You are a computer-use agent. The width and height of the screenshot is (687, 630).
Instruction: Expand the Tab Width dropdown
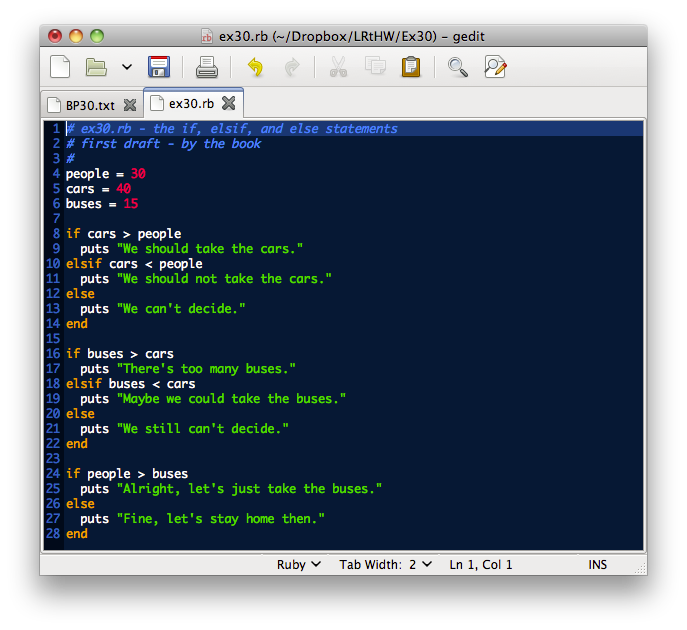pyautogui.click(x=385, y=564)
